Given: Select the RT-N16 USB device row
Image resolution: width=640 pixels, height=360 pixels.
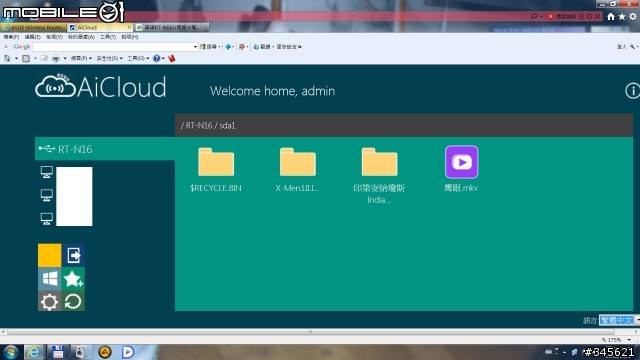Looking at the screenshot, I should [x=105, y=149].
